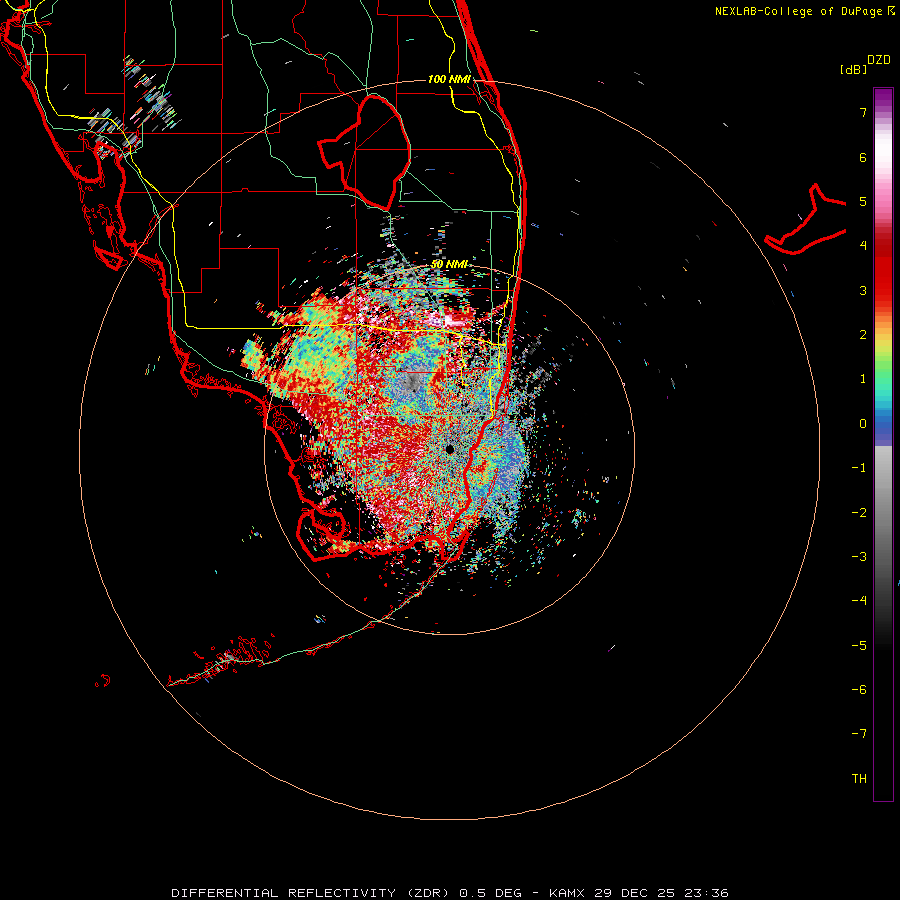Click the 3 value on color scale
The height and width of the screenshot is (900, 900).
tap(863, 290)
